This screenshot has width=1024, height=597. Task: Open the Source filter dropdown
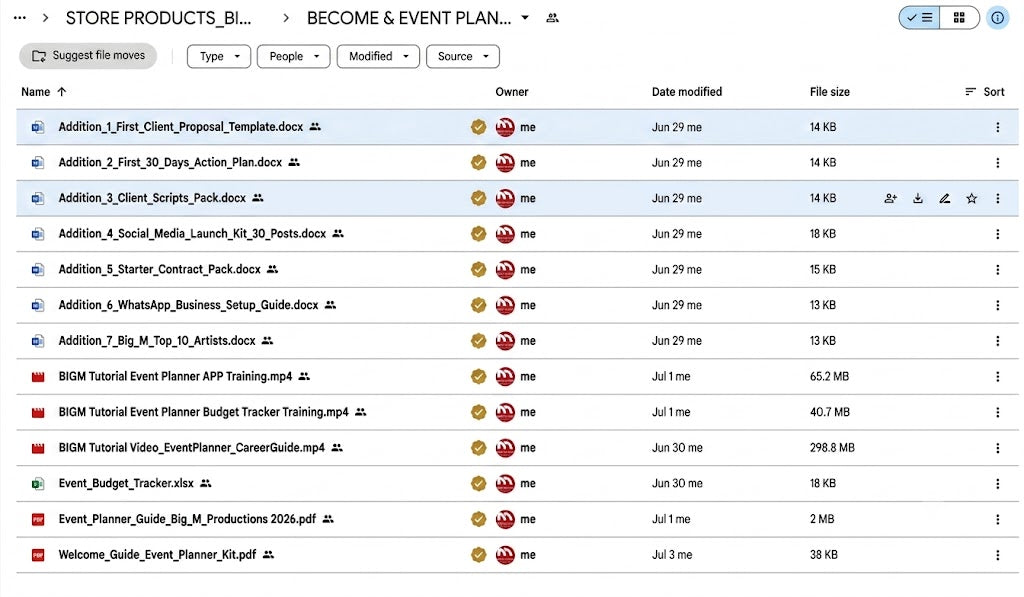pos(463,56)
